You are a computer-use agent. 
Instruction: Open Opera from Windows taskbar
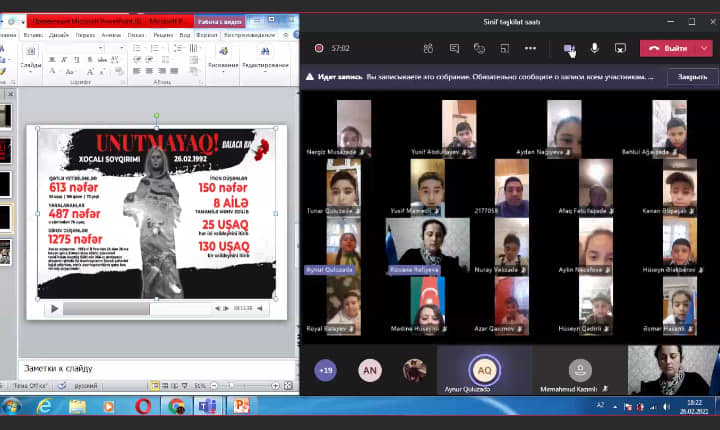(143, 406)
